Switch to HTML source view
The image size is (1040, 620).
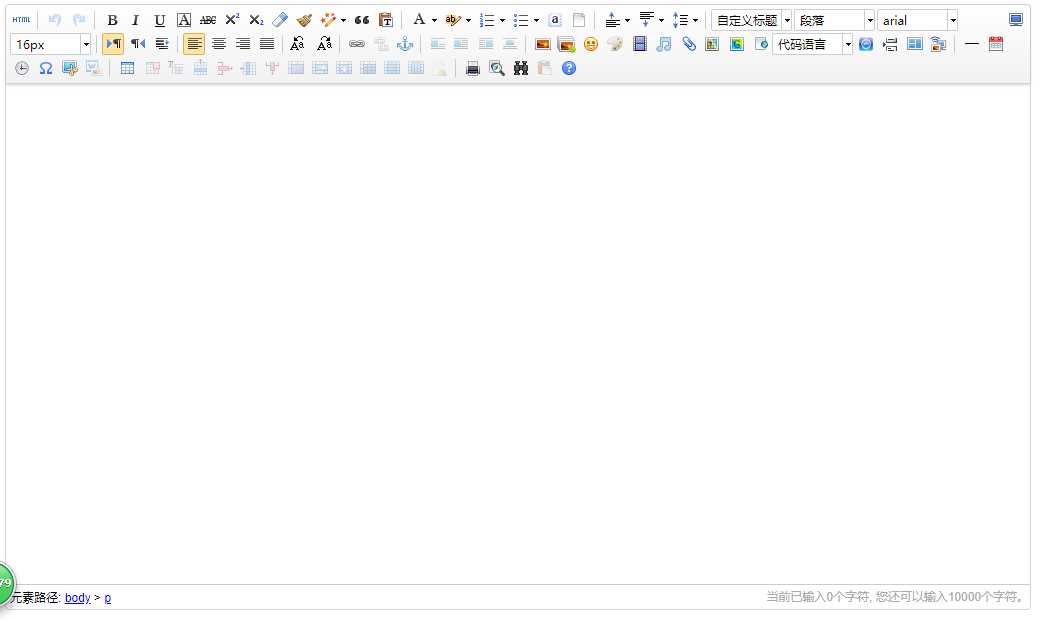[x=21, y=20]
